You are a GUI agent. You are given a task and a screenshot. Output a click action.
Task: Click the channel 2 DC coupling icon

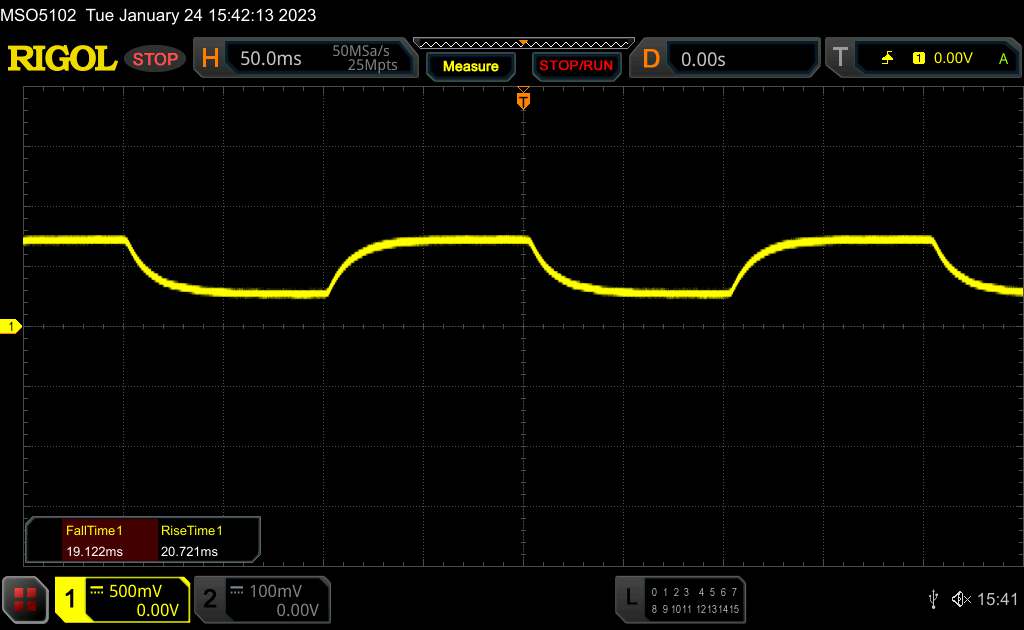(236, 590)
